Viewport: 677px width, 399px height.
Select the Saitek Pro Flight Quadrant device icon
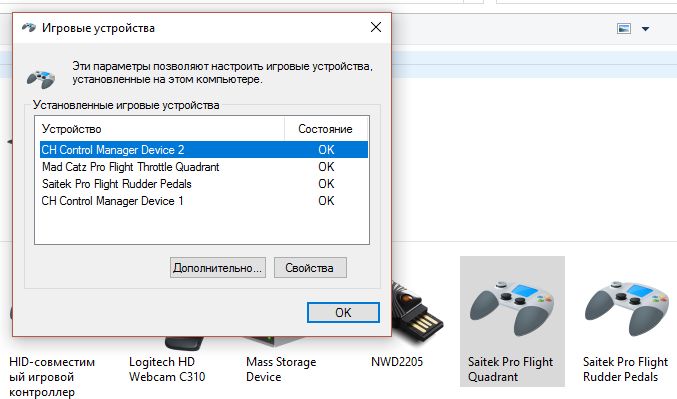512,308
